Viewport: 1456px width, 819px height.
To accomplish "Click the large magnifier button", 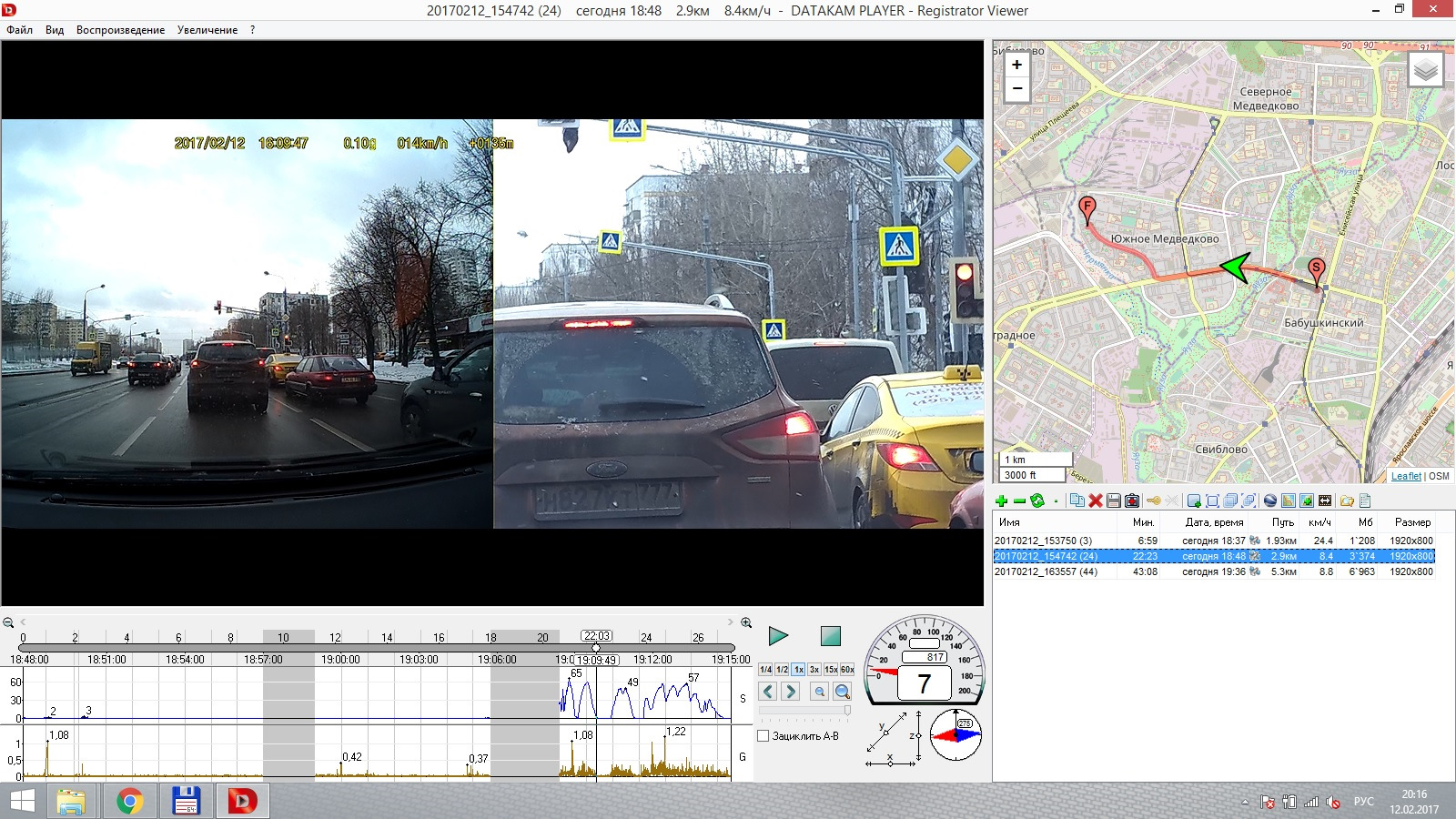I will pyautogui.click(x=843, y=692).
